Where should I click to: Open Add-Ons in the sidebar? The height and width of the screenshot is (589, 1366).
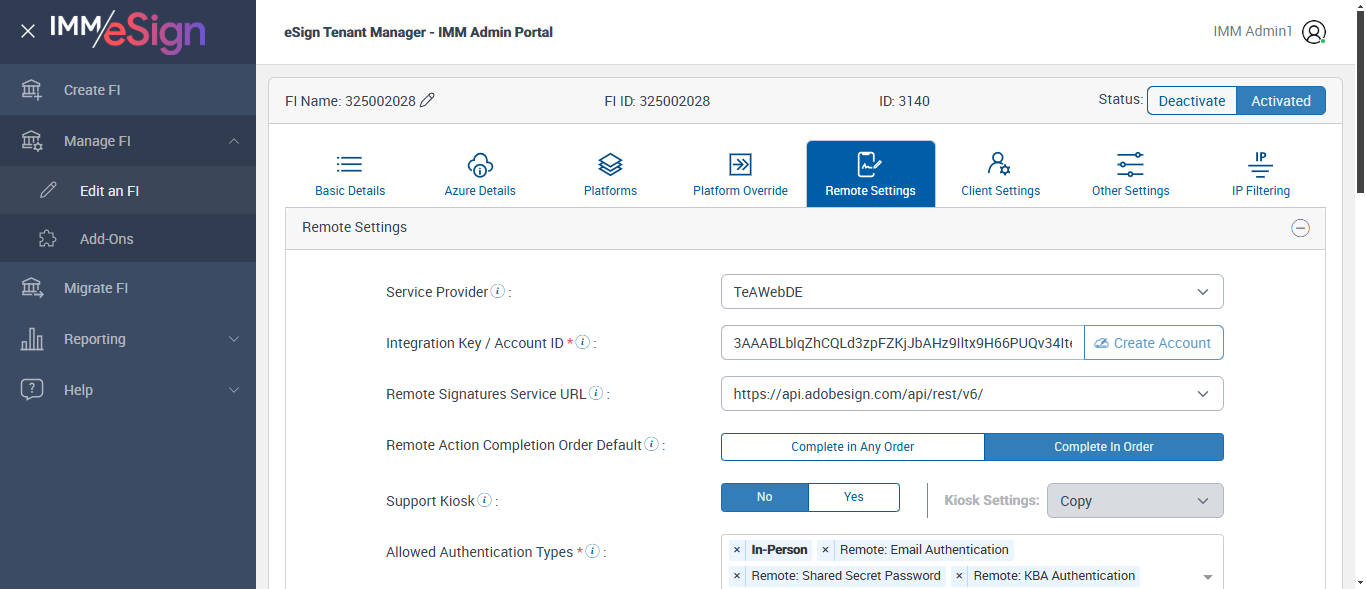click(x=107, y=239)
